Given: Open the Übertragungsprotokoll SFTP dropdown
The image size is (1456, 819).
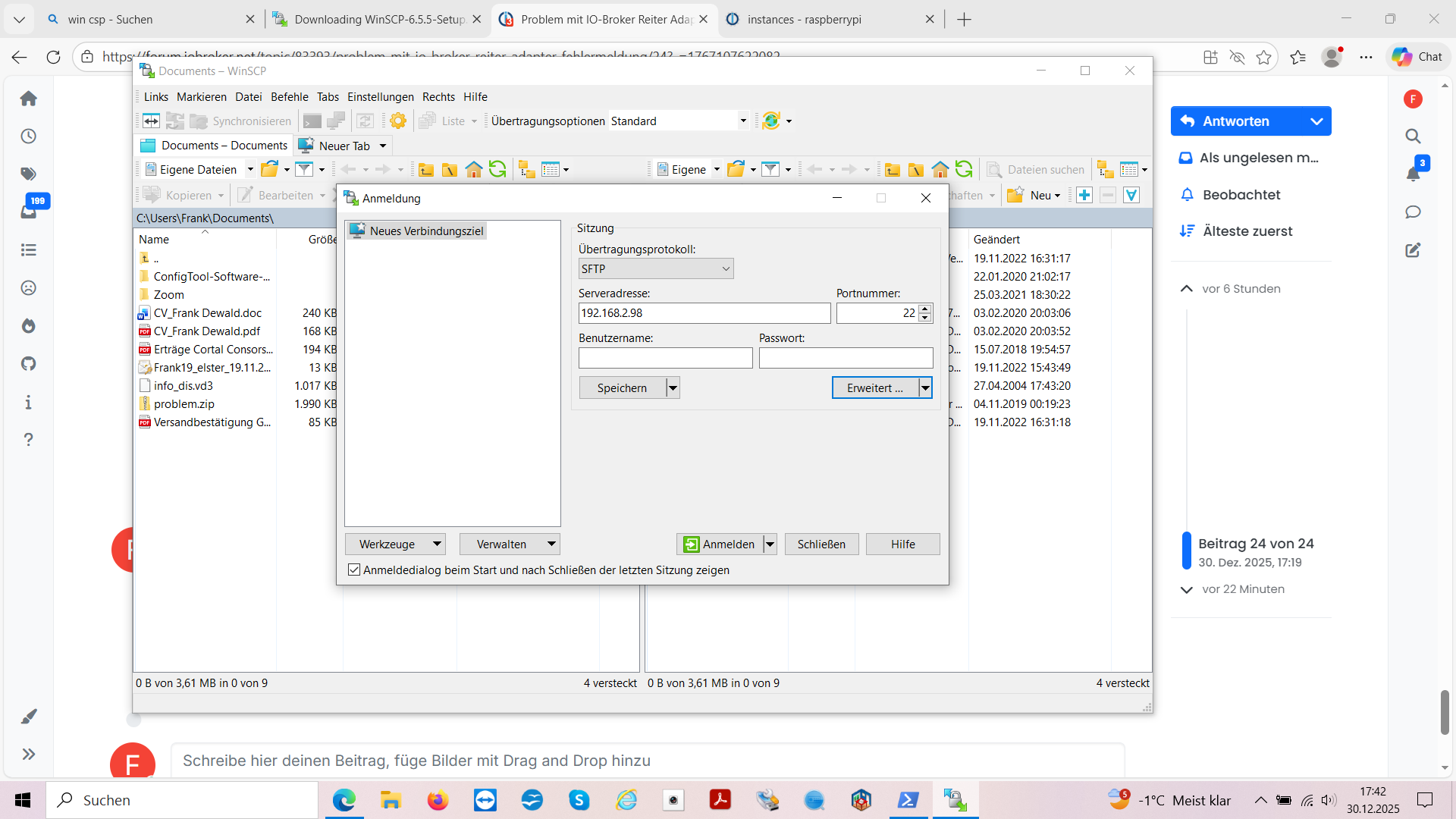Looking at the screenshot, I should 655,268.
